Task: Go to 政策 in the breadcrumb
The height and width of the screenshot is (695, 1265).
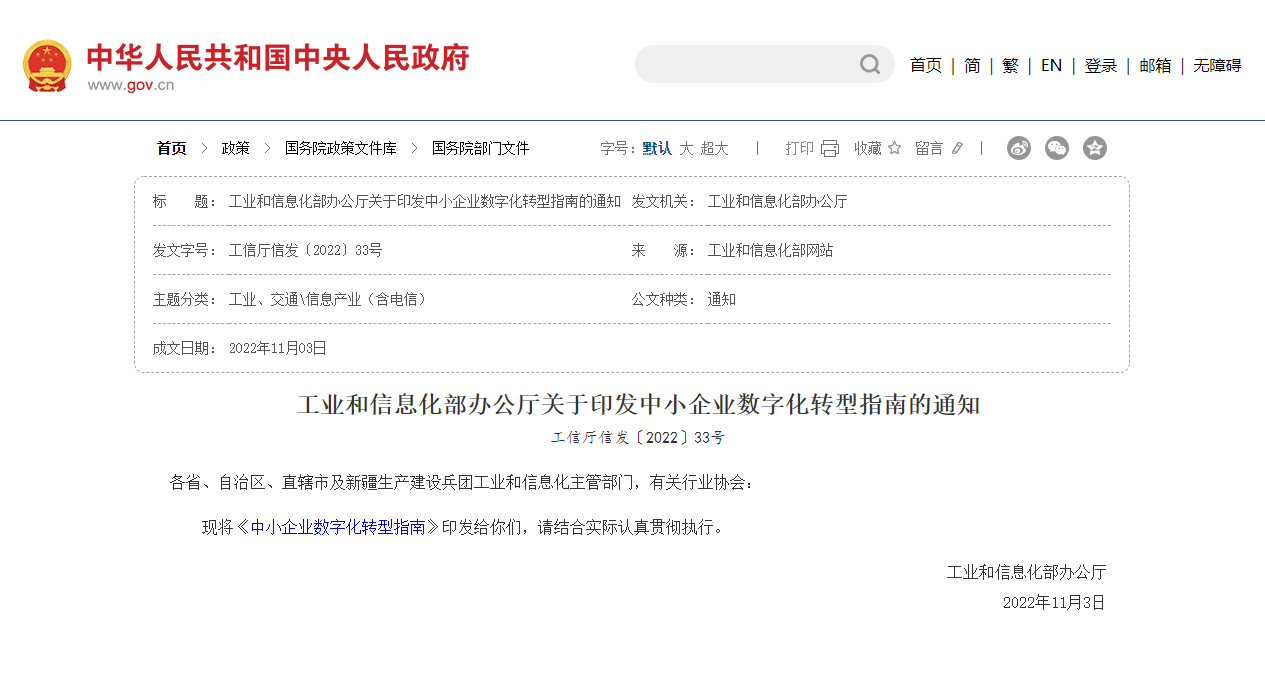Action: tap(235, 148)
